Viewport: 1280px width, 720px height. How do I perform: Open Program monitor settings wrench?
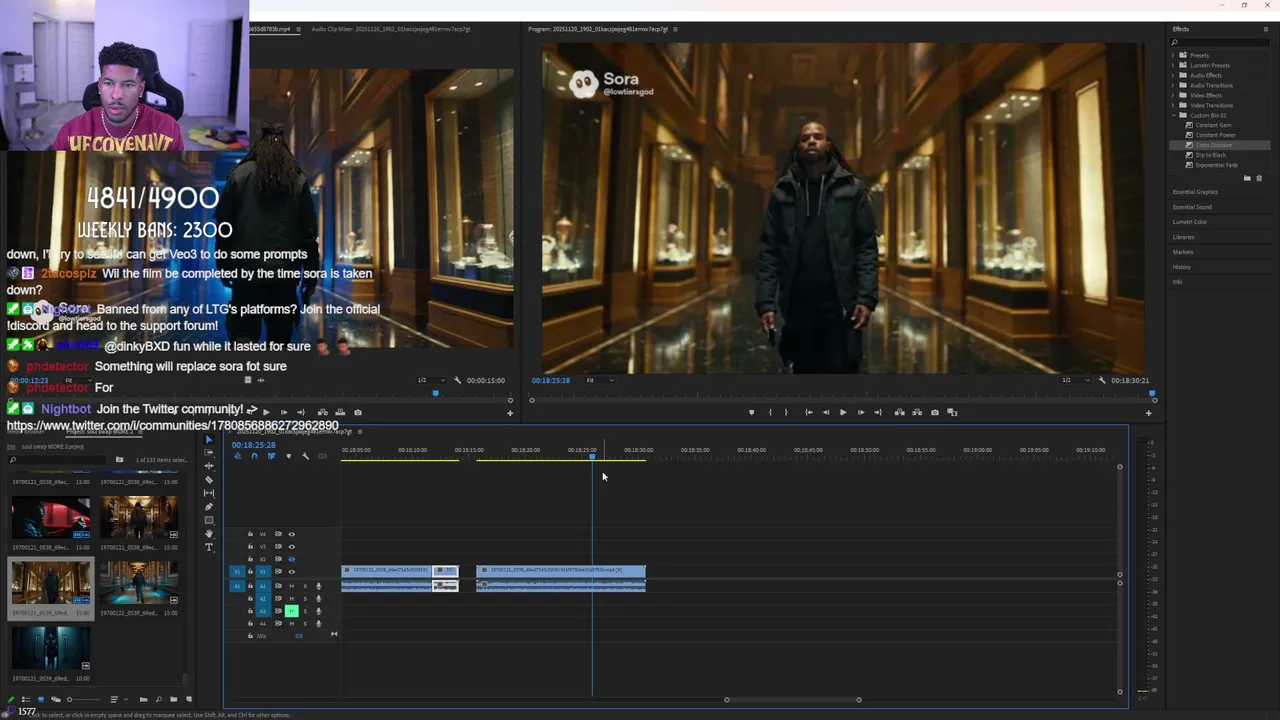(1102, 380)
